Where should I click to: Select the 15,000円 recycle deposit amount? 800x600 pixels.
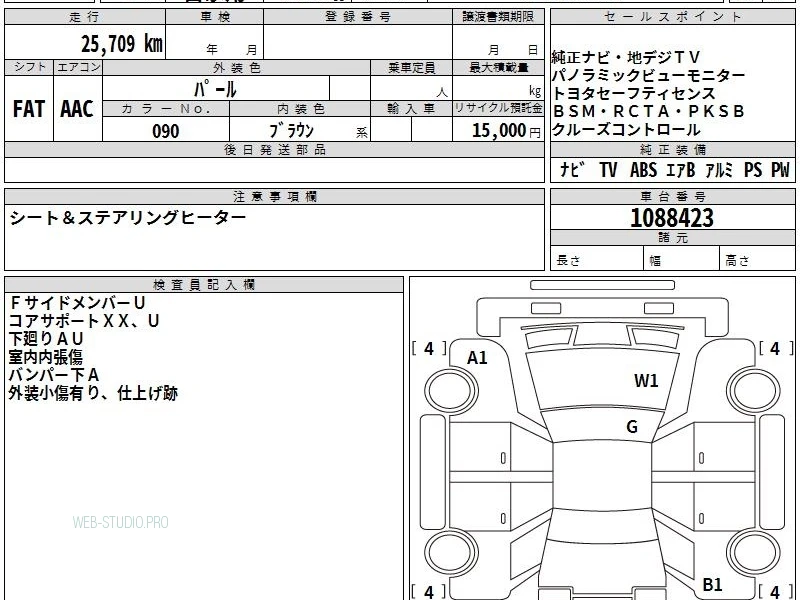point(506,131)
